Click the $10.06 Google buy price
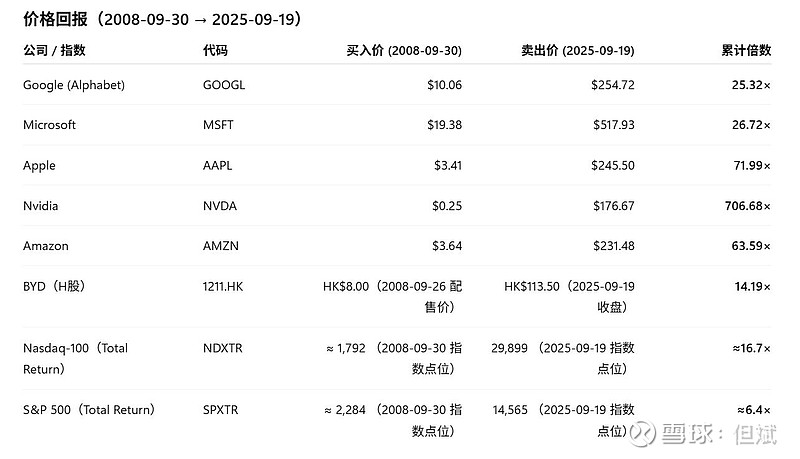This screenshot has width=800, height=459. coord(444,85)
